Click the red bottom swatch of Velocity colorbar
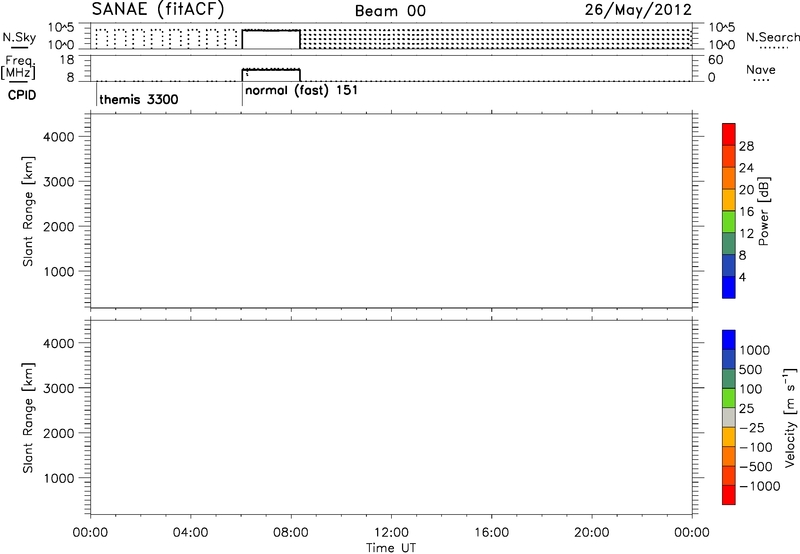The height and width of the screenshot is (554, 800). click(x=729, y=495)
